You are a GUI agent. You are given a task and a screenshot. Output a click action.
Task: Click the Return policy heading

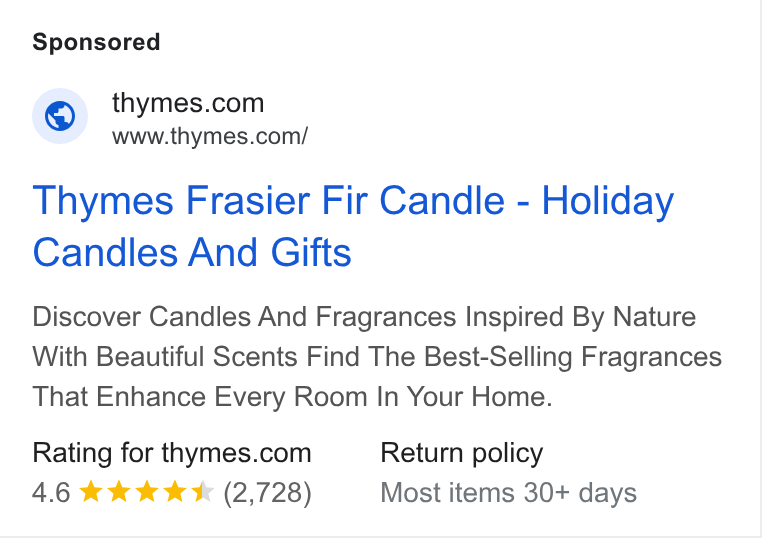coord(462,453)
